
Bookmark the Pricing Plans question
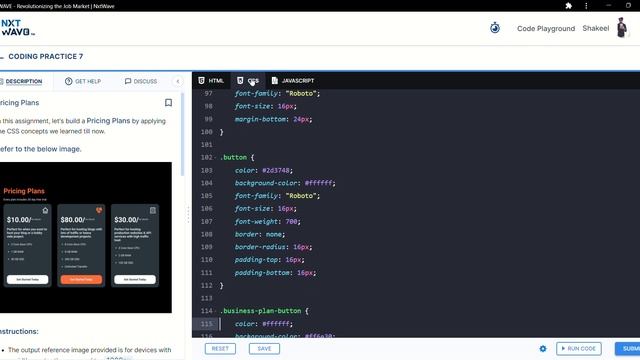point(168,102)
